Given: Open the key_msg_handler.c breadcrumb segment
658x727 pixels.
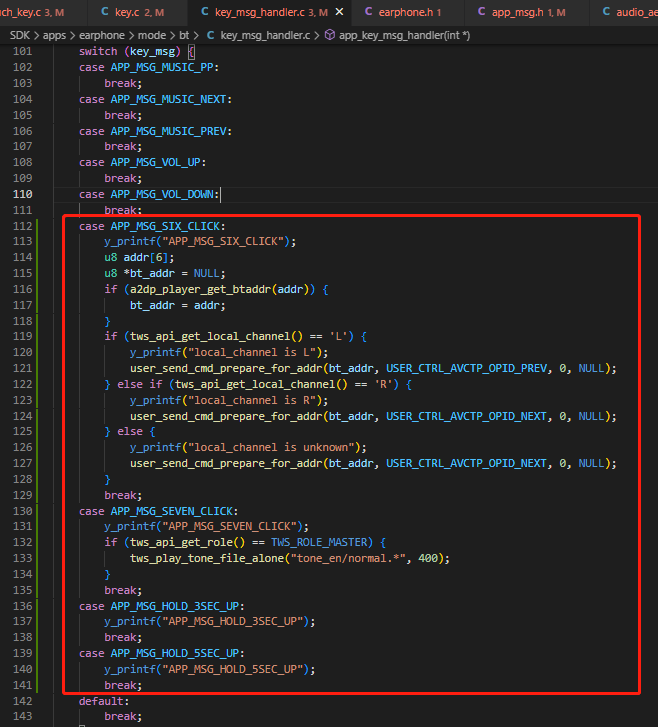Looking at the screenshot, I should (265, 35).
